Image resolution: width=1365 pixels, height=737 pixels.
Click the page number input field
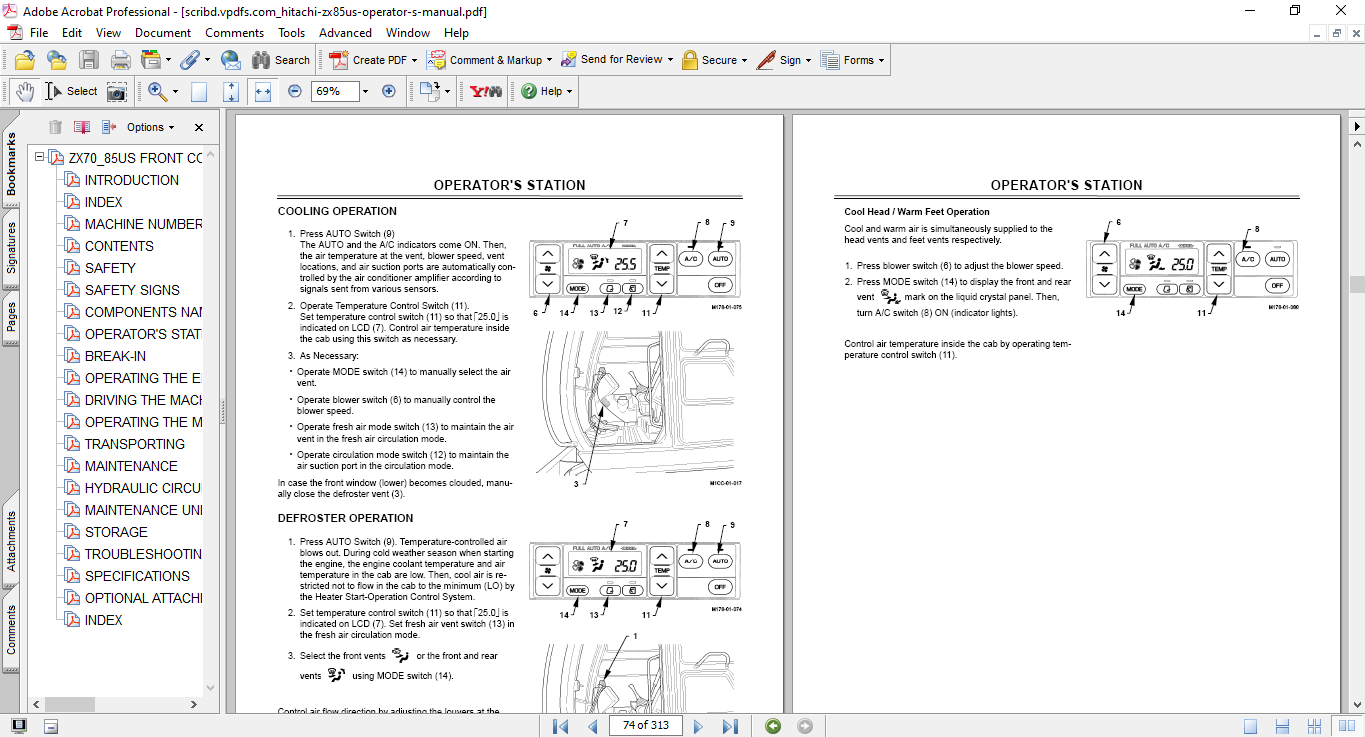click(x=645, y=726)
